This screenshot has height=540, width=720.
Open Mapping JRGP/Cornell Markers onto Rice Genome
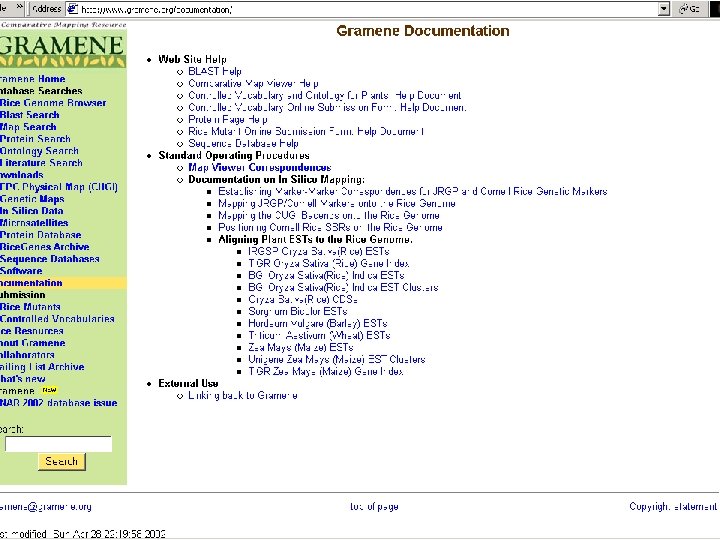coord(337,203)
